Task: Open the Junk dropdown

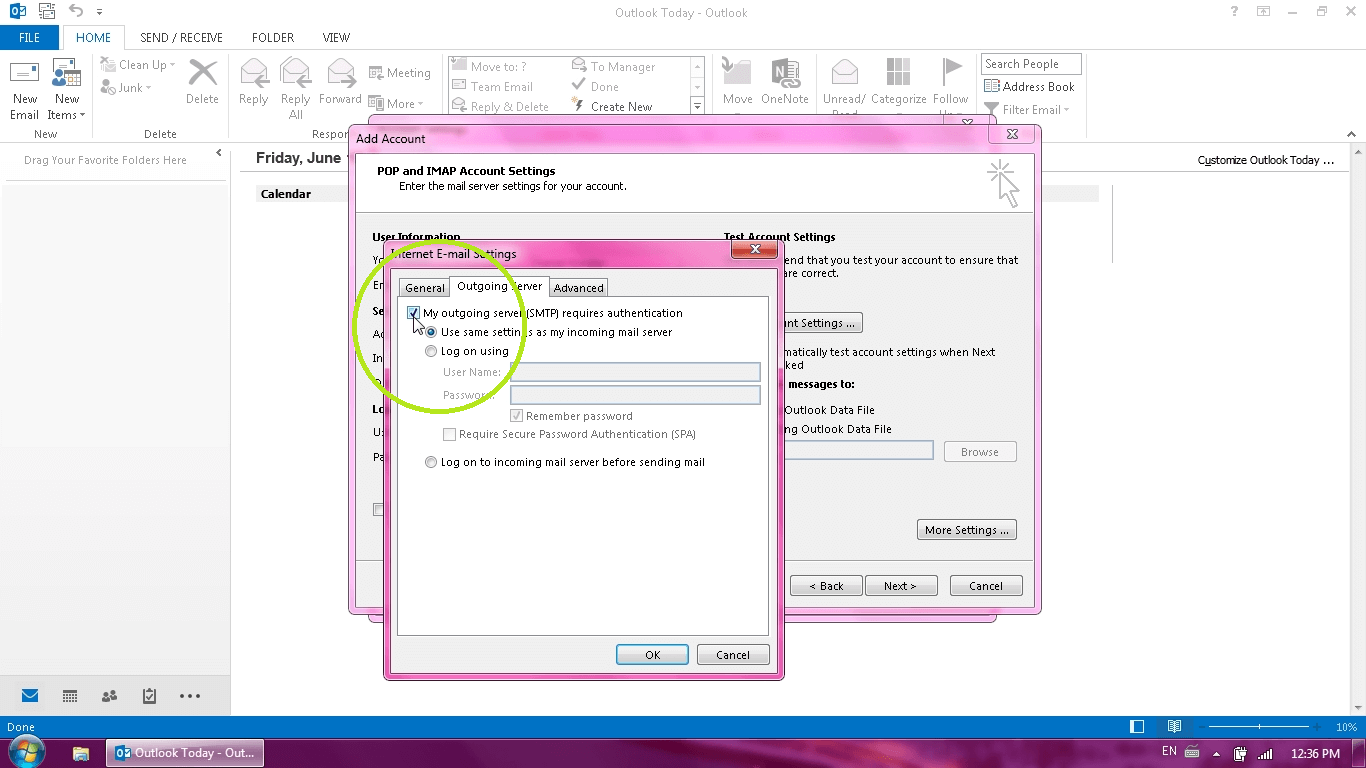Action: click(x=126, y=88)
